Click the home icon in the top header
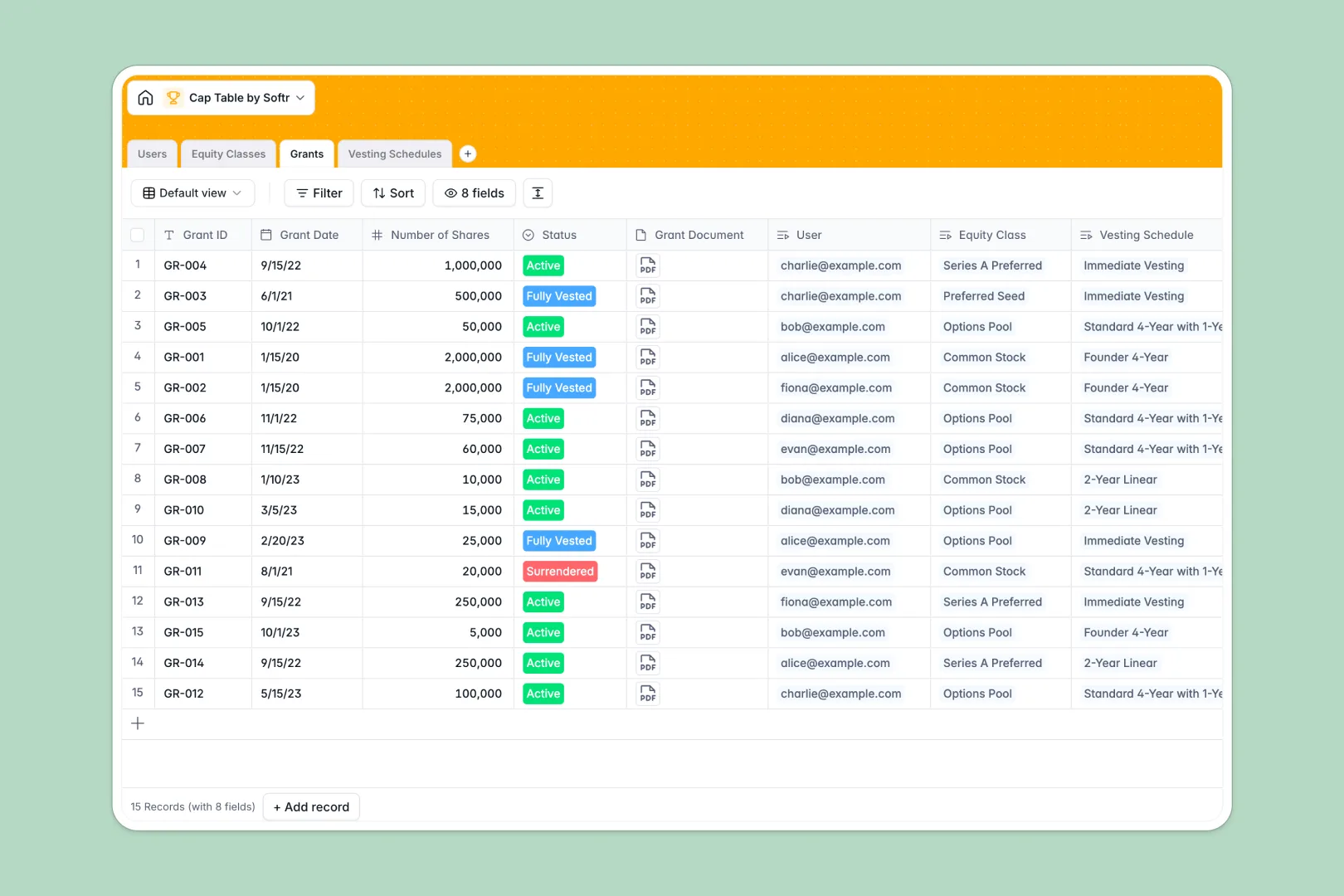Viewport: 1344px width, 896px height. click(x=145, y=97)
